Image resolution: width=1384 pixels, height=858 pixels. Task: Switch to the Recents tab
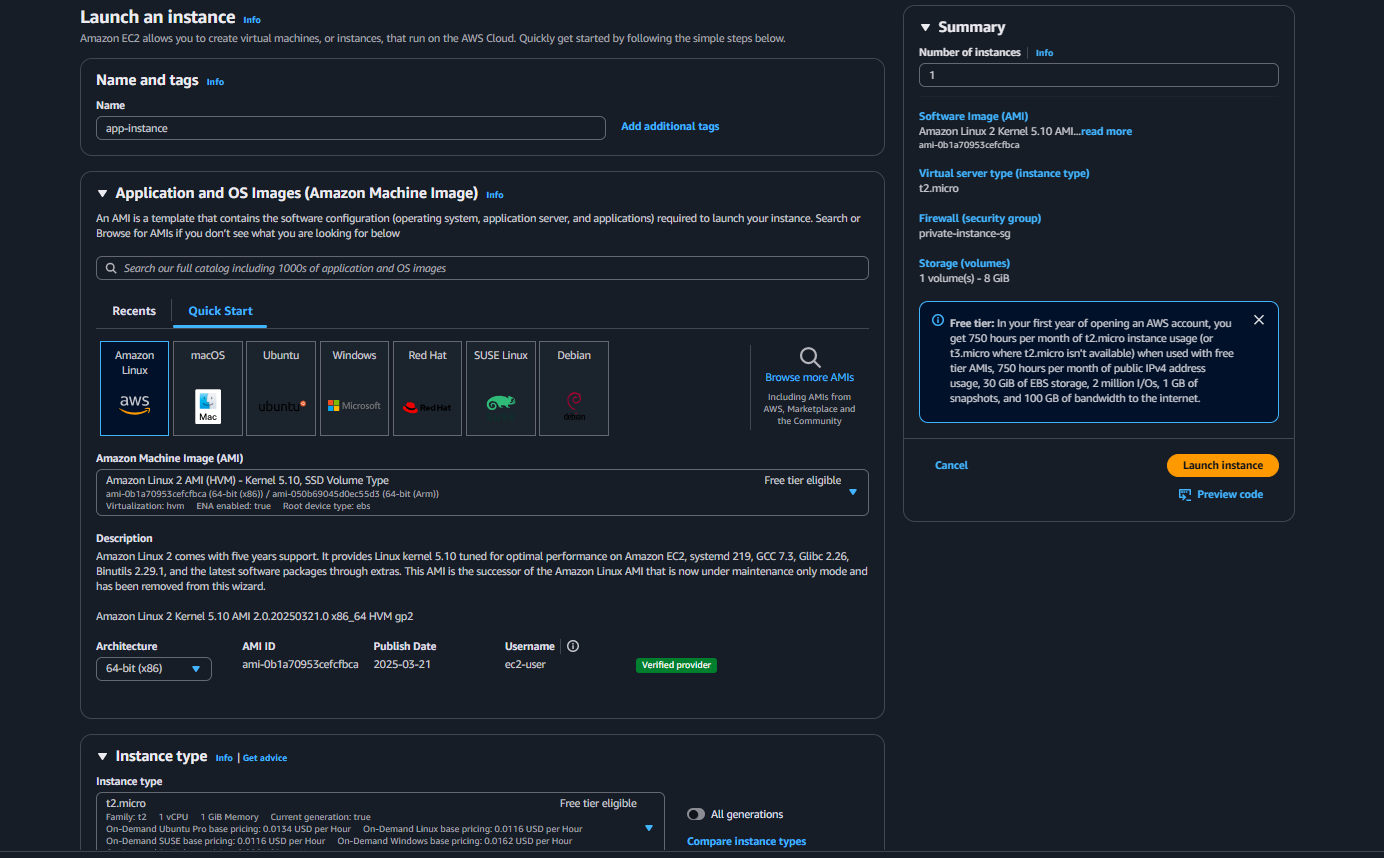pos(134,311)
